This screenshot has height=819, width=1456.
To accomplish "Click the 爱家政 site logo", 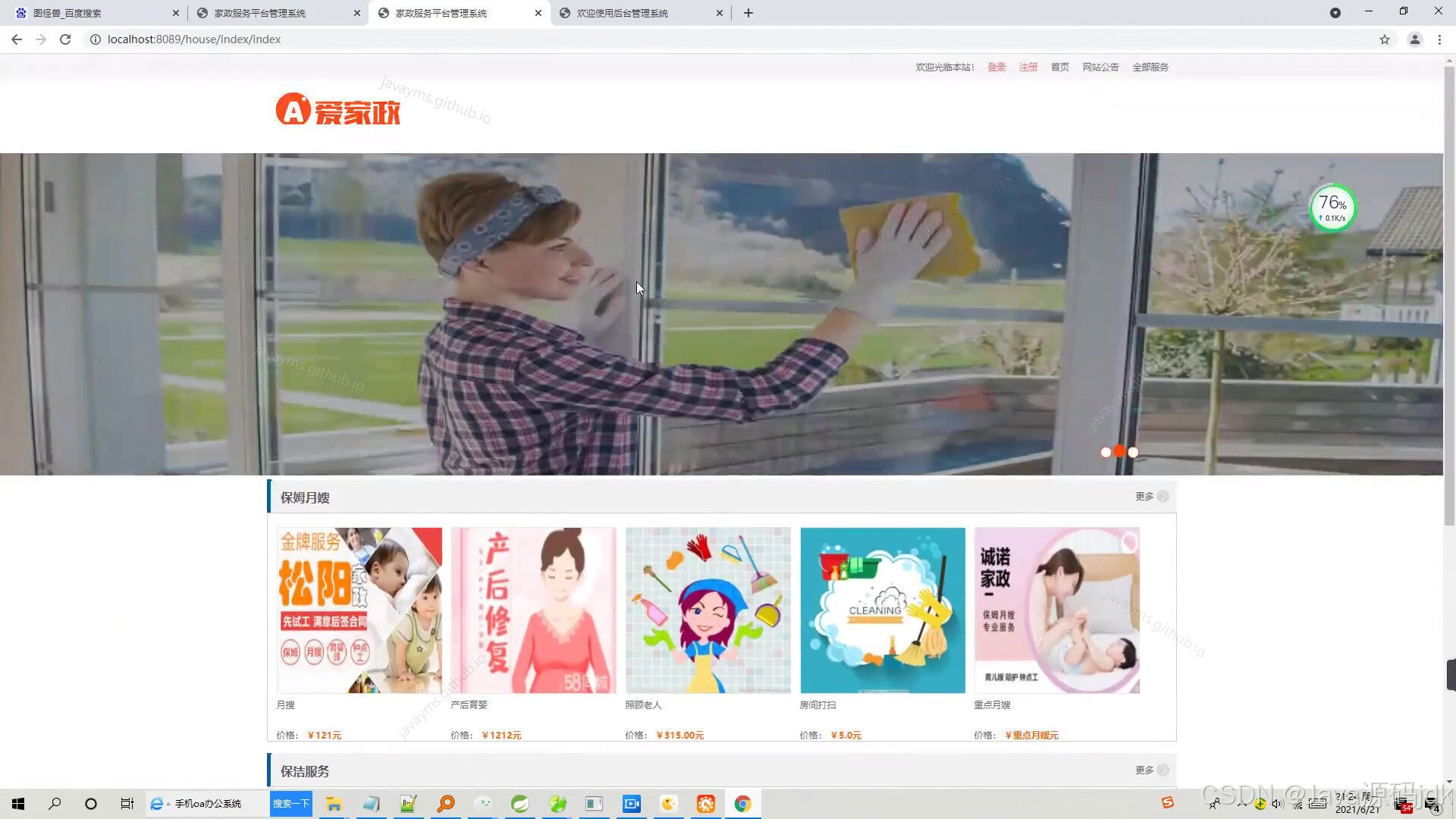I will click(x=337, y=109).
